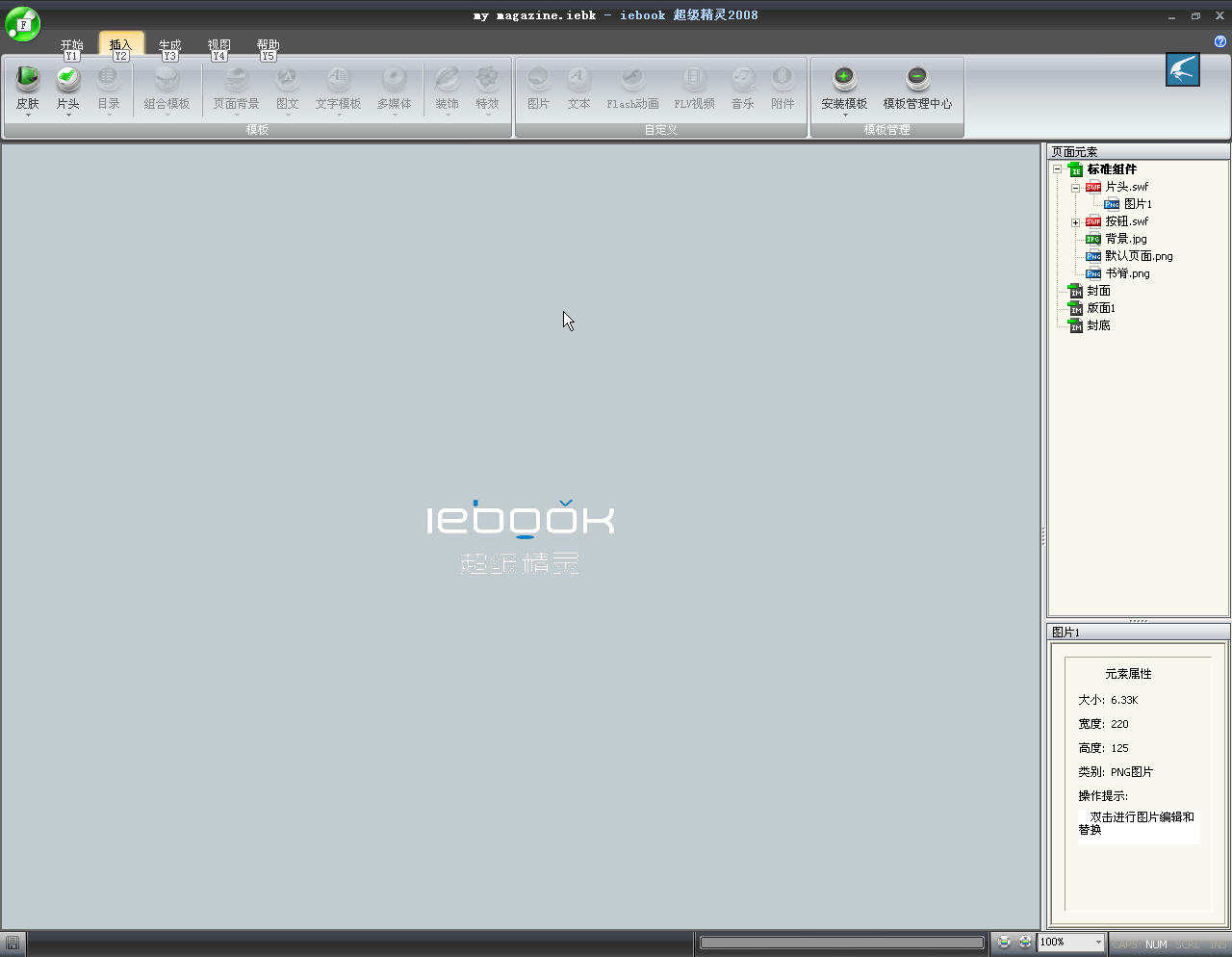The height and width of the screenshot is (957, 1232).
Task: Open the dropdown arrow under 安装模板
Action: point(844,115)
